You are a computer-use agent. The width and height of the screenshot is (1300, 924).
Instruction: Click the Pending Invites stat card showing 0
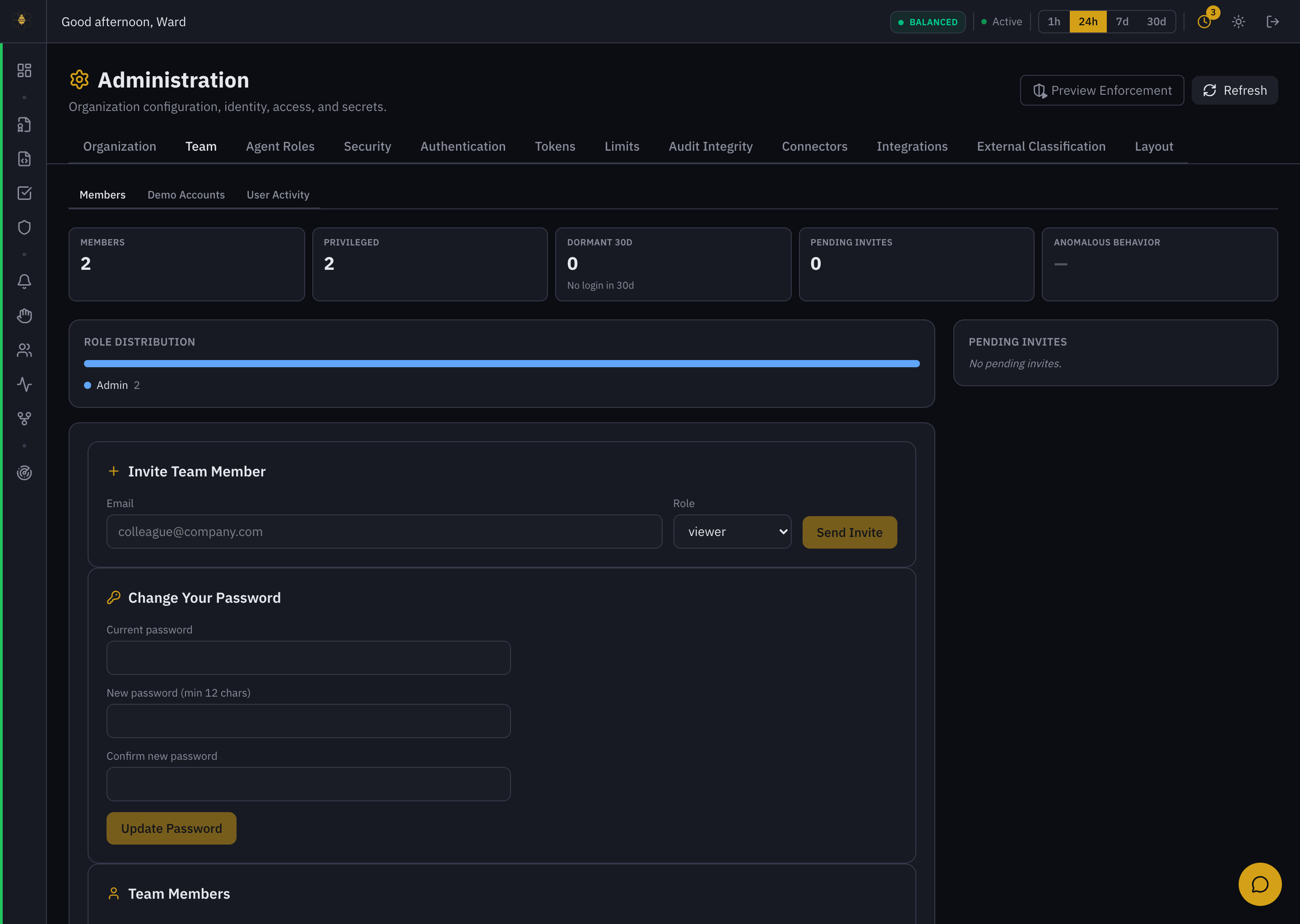click(916, 264)
